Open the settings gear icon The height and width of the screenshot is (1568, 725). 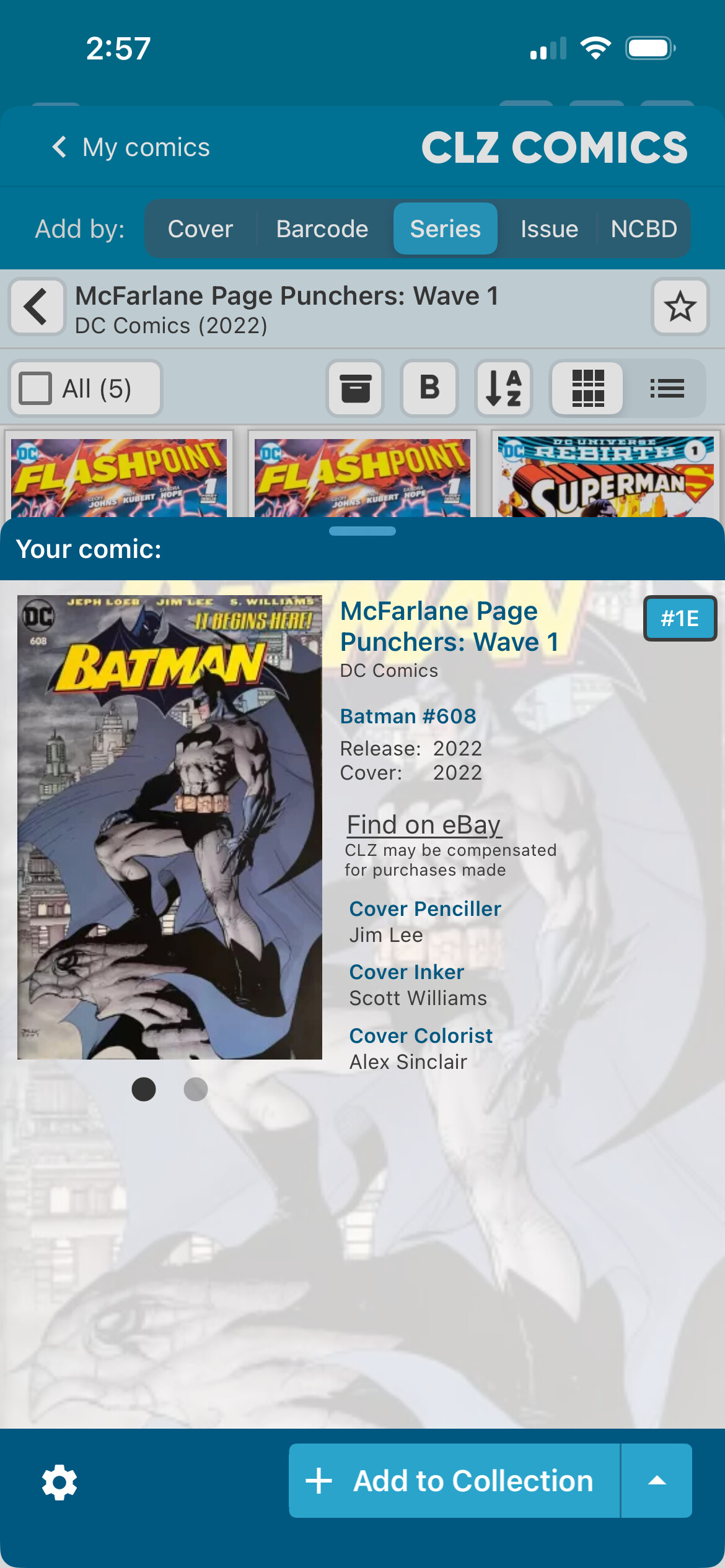(x=59, y=1482)
